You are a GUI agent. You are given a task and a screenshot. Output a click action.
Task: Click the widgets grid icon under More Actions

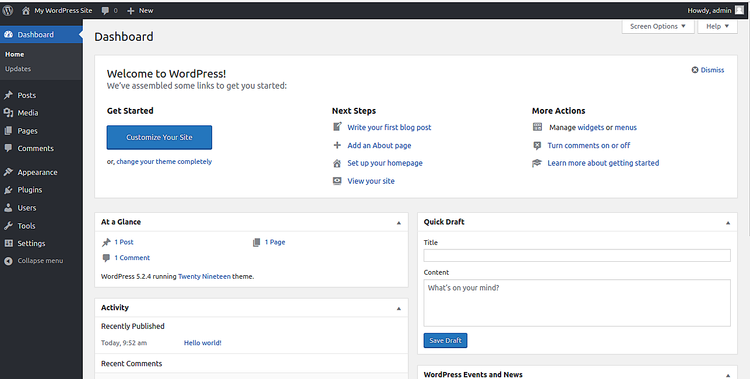tap(537, 127)
